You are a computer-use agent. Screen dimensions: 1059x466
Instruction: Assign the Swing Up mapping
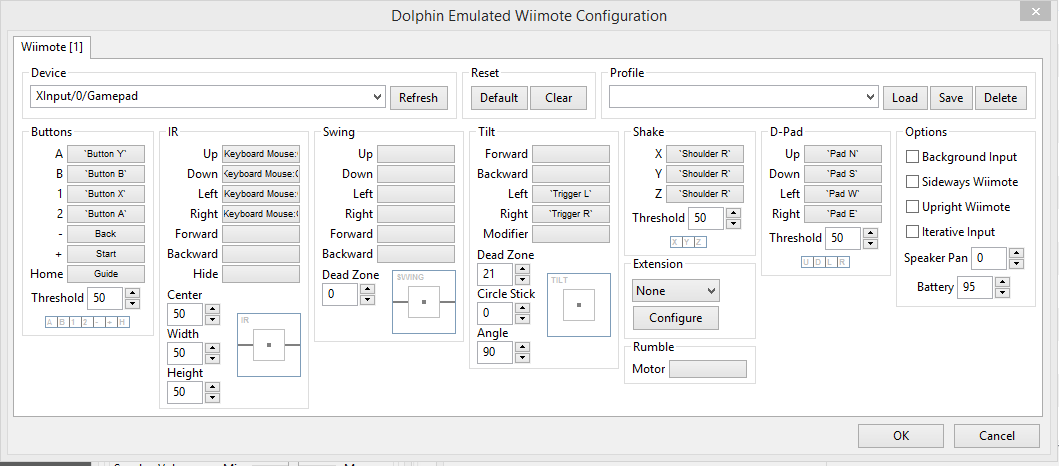point(416,154)
